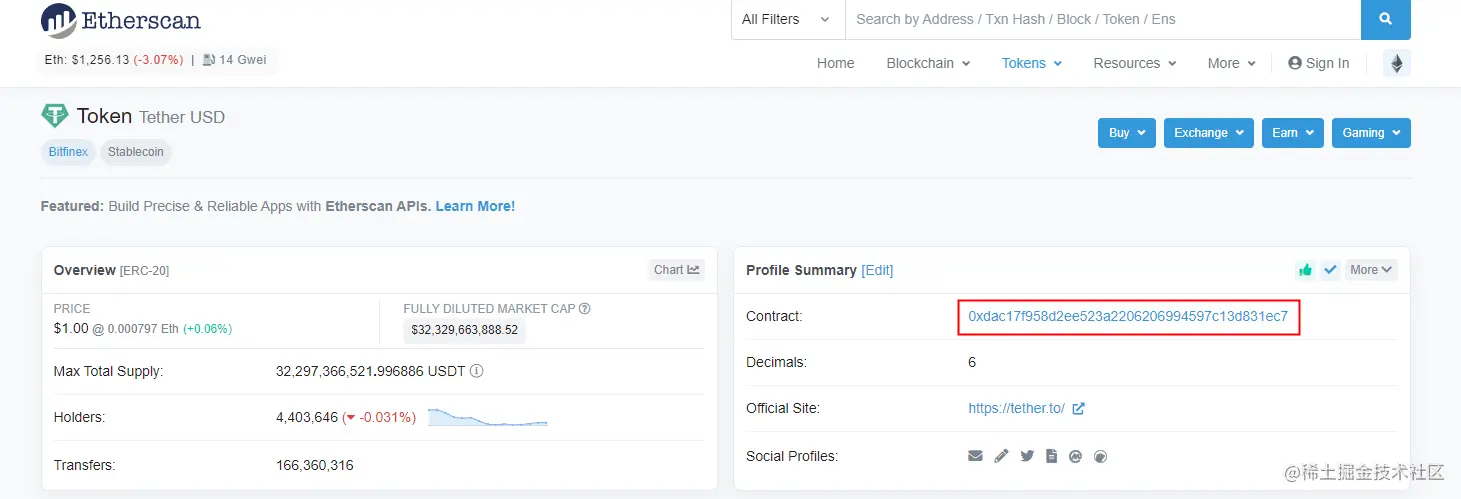Viewport: 1461px width, 499px height.
Task: Open the Exchange dropdown button
Action: pyautogui.click(x=1209, y=133)
